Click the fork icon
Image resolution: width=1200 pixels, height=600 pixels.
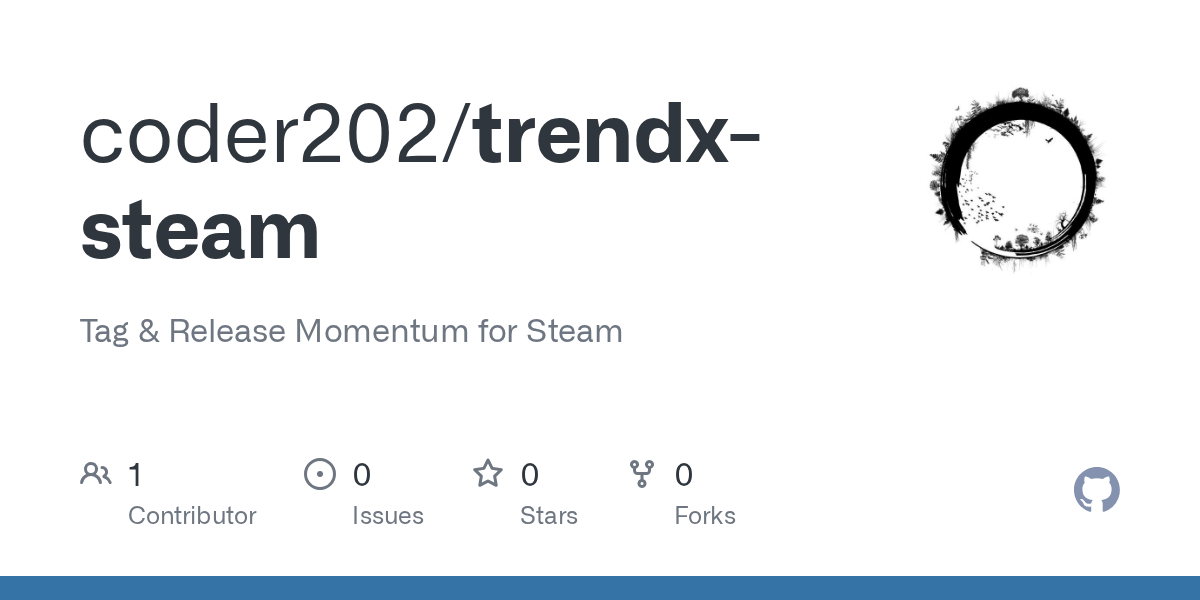tap(642, 474)
